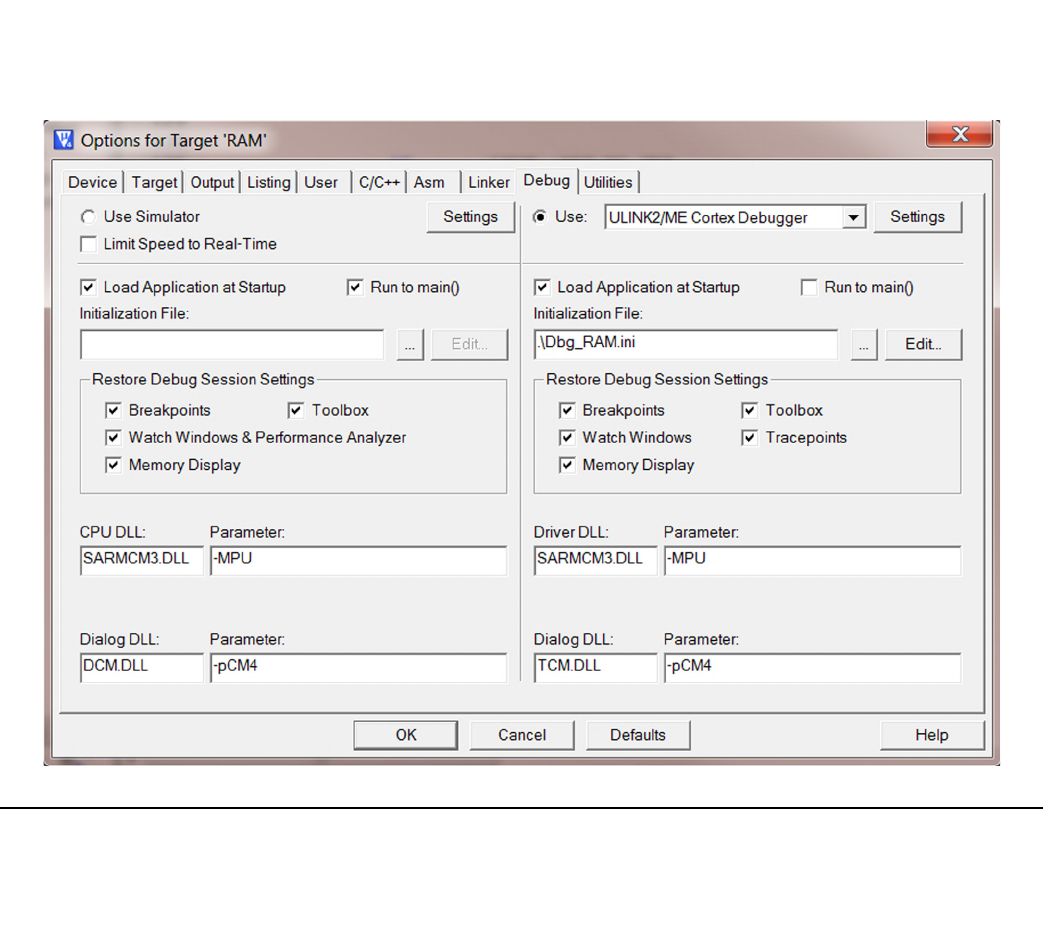Click the Driver DLL field SARMCM3.DLL
Screen dimensions: 1063x926
[595, 560]
